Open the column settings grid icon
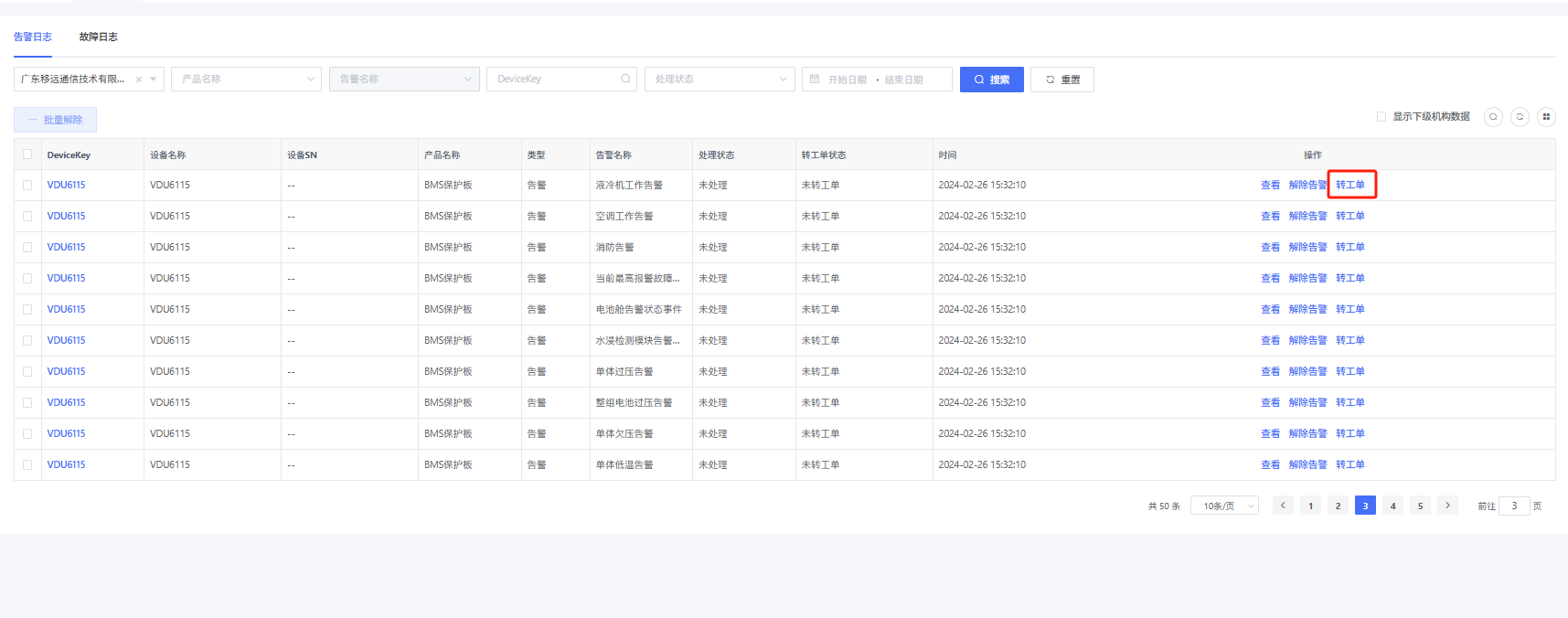1568x618 pixels. 1546,117
